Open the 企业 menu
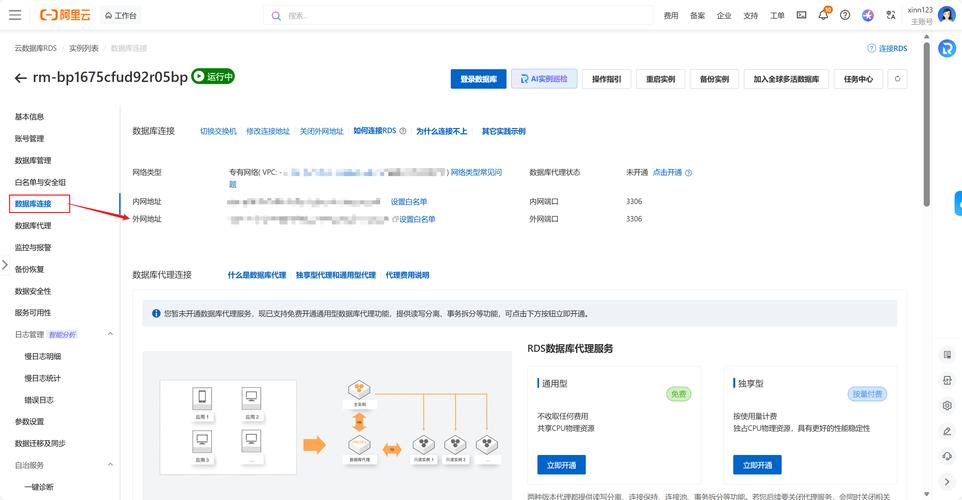962x500 pixels. pos(724,15)
